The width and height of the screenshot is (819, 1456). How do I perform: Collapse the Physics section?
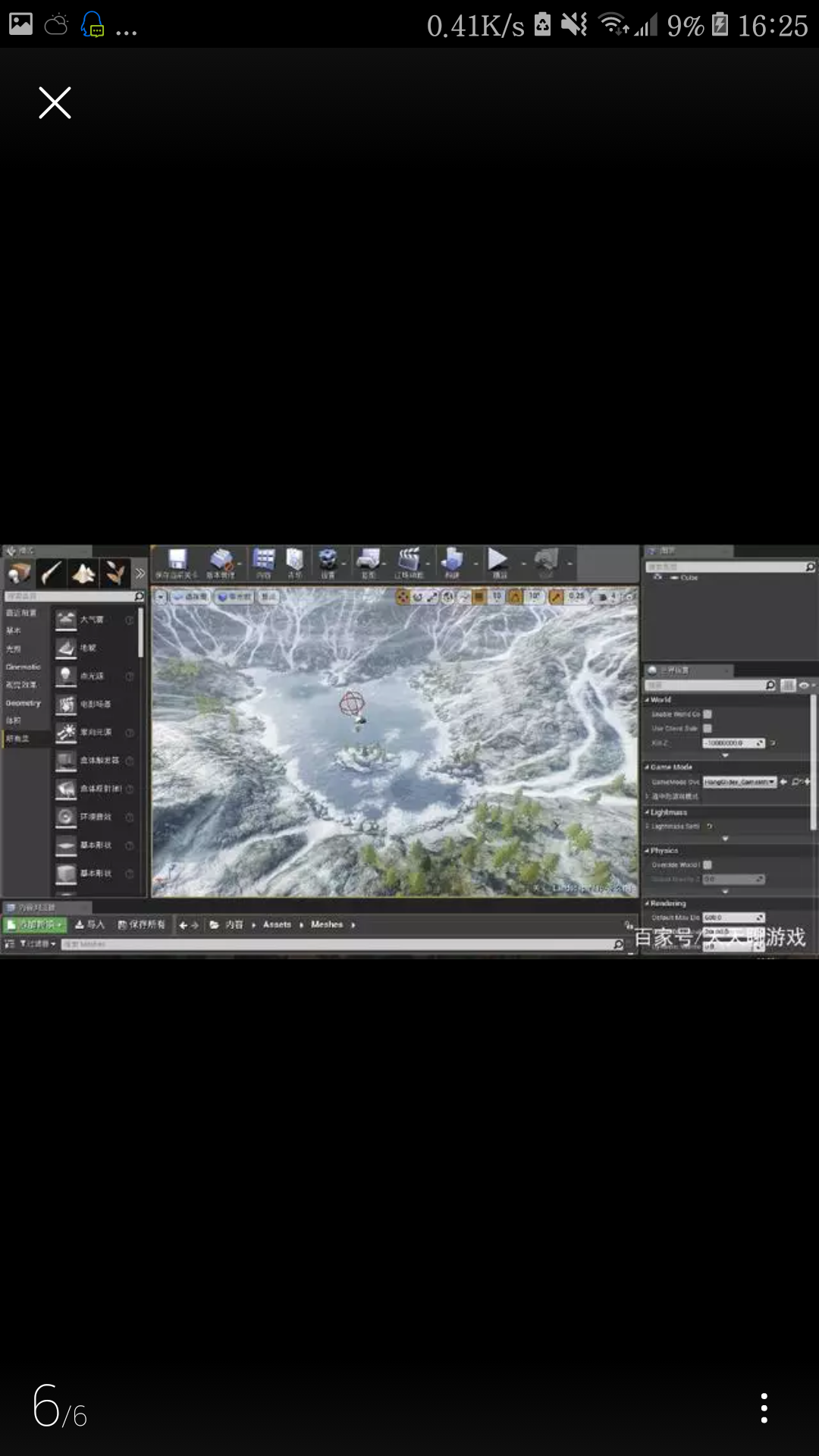click(647, 851)
